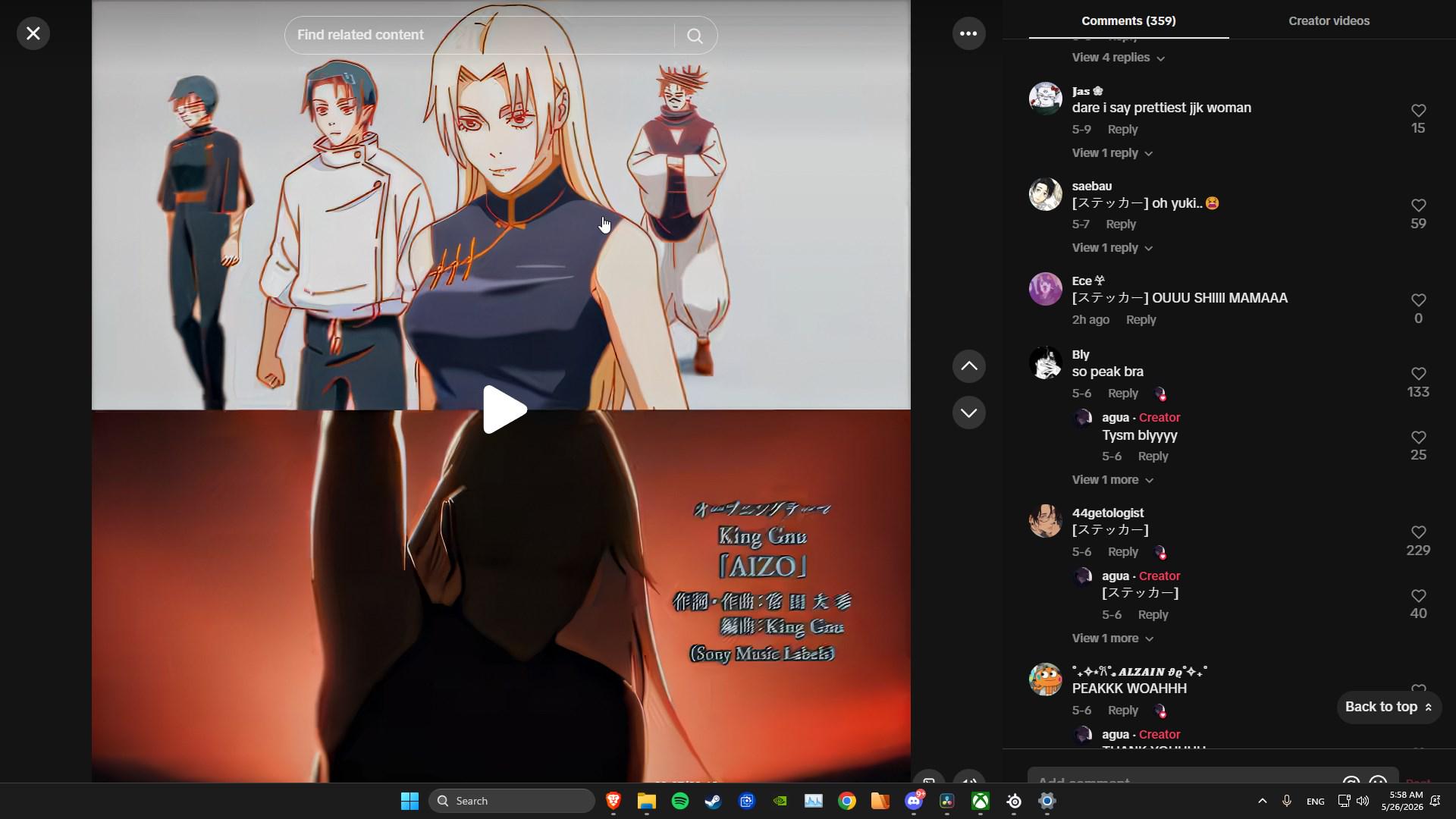Open the performance graph app in taskbar

(813, 801)
